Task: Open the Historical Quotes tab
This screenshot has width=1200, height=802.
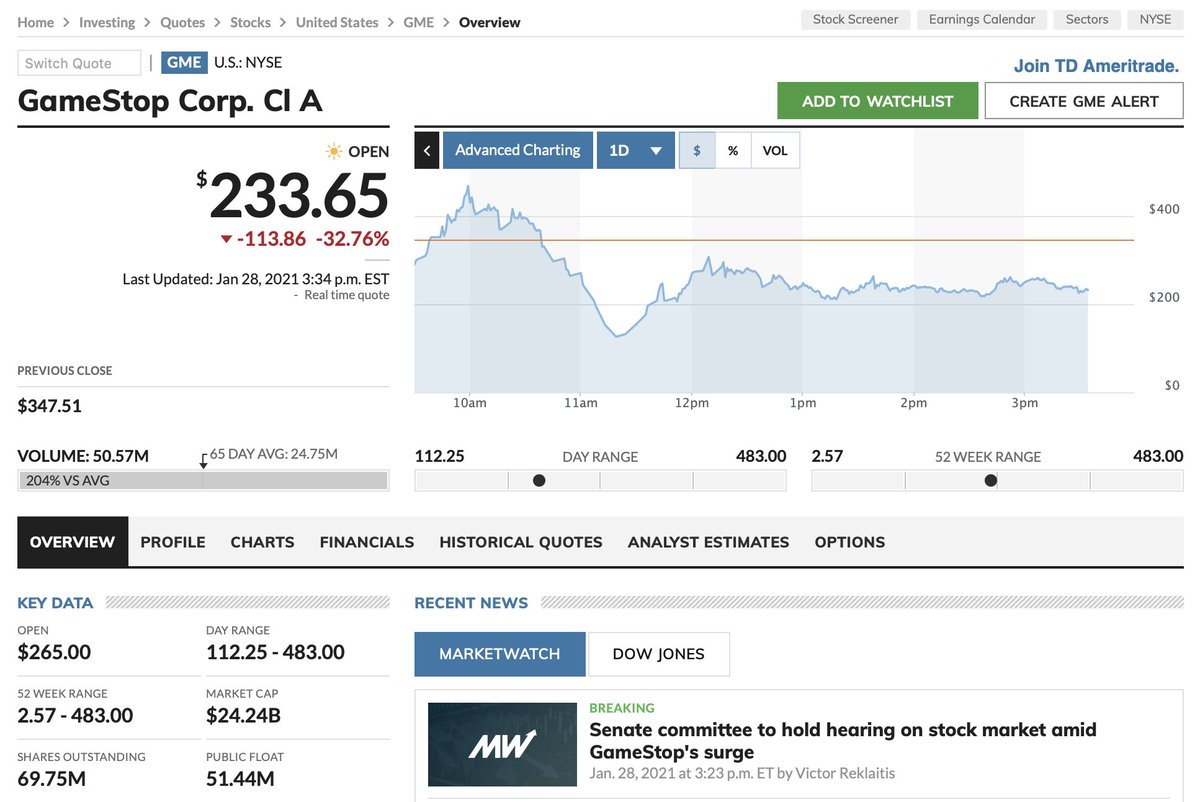Action: coord(521,542)
